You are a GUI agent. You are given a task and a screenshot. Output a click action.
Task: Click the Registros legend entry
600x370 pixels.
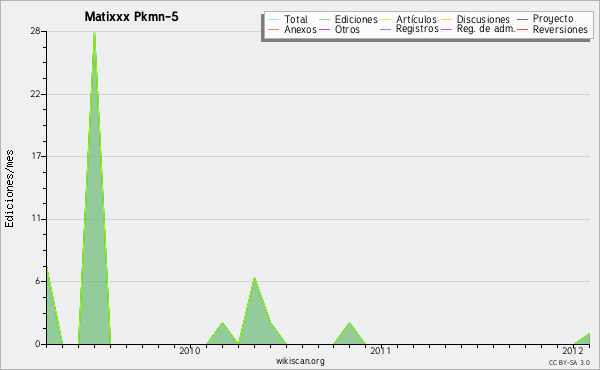(x=417, y=29)
